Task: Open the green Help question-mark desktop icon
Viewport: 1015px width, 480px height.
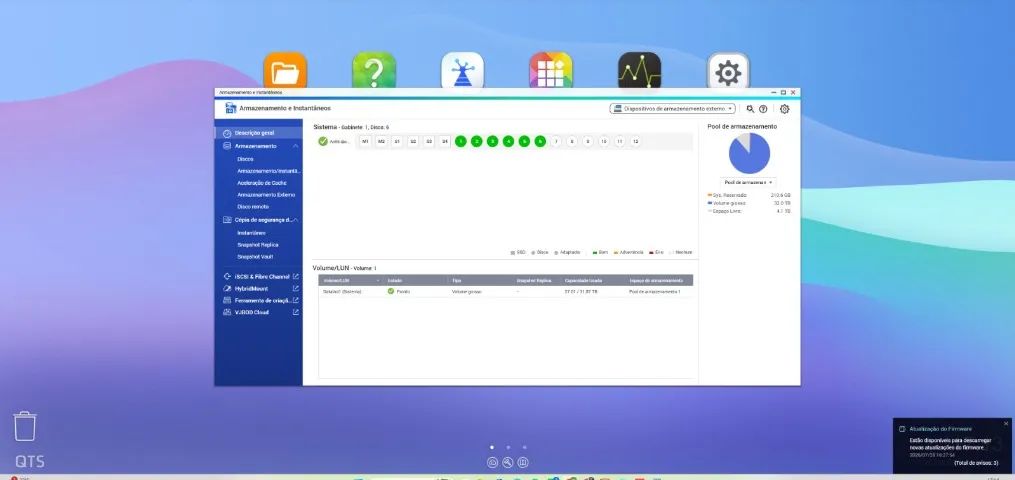Action: pyautogui.click(x=374, y=70)
